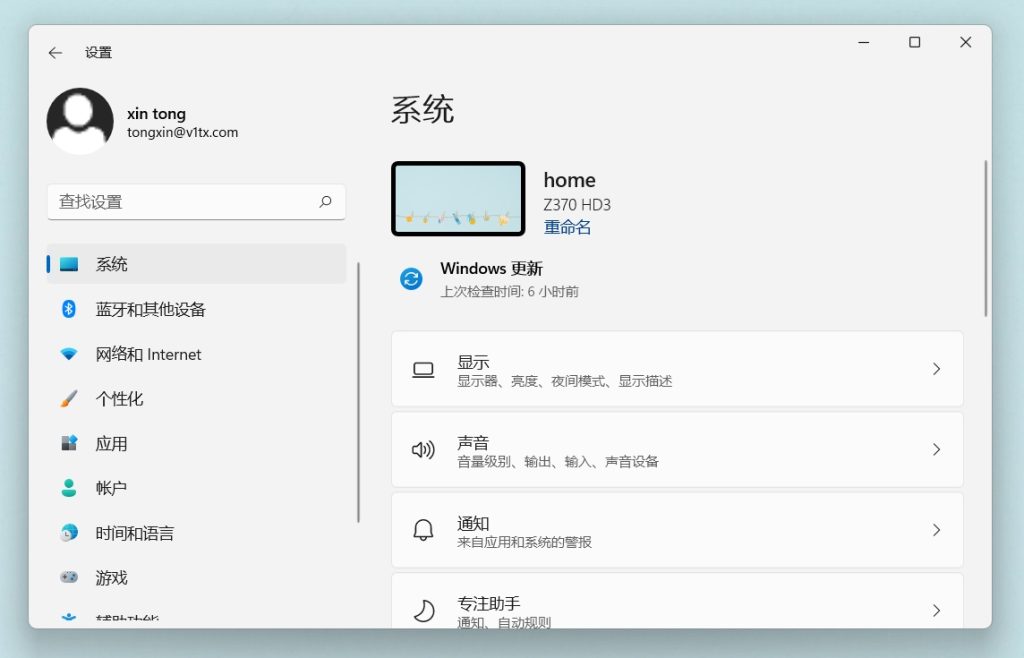Click the sidebar navigation scrollbar
This screenshot has width=1024, height=658.
pos(359,392)
